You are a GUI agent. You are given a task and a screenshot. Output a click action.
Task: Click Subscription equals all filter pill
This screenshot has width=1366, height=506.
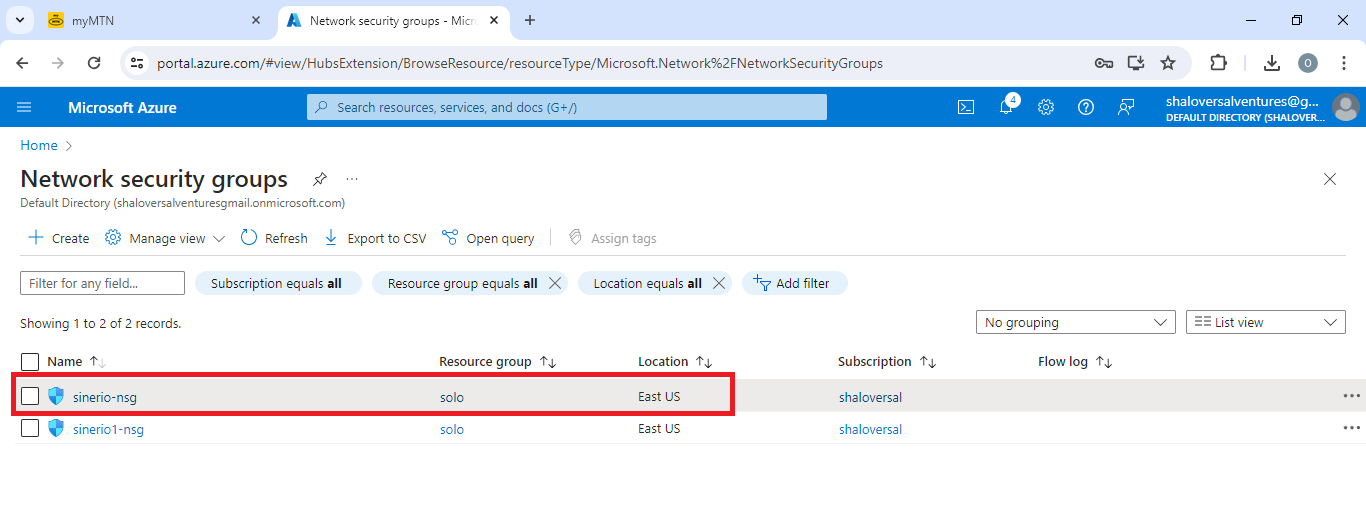click(x=276, y=283)
